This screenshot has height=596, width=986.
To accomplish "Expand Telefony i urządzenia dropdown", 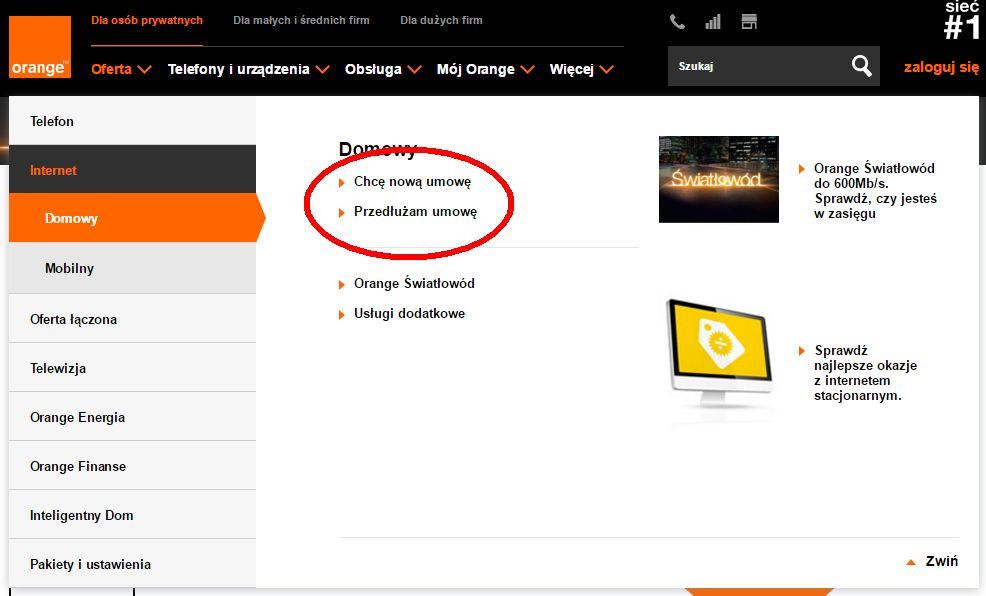I will (x=248, y=69).
